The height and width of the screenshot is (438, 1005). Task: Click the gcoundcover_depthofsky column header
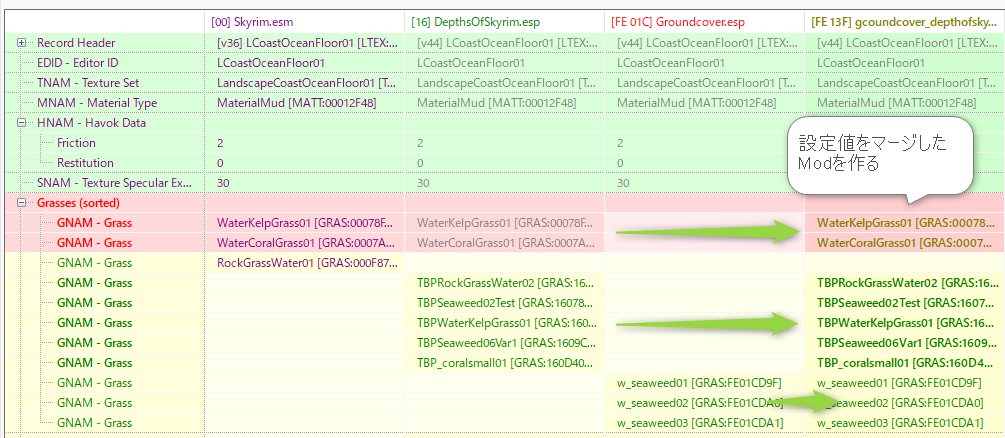pos(905,21)
